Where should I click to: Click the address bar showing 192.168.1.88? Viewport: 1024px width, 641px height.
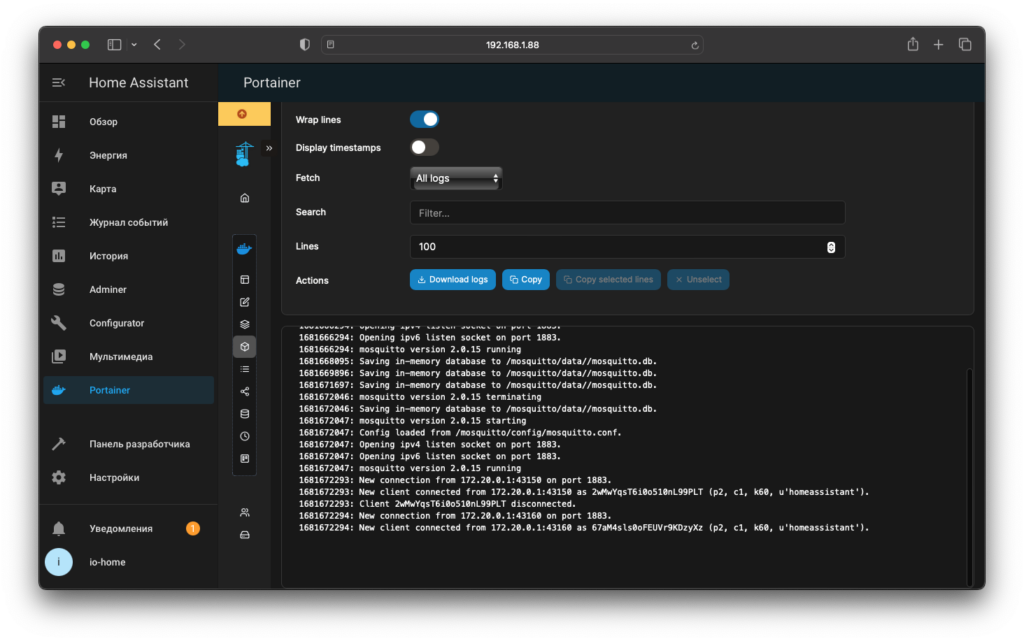[512, 44]
